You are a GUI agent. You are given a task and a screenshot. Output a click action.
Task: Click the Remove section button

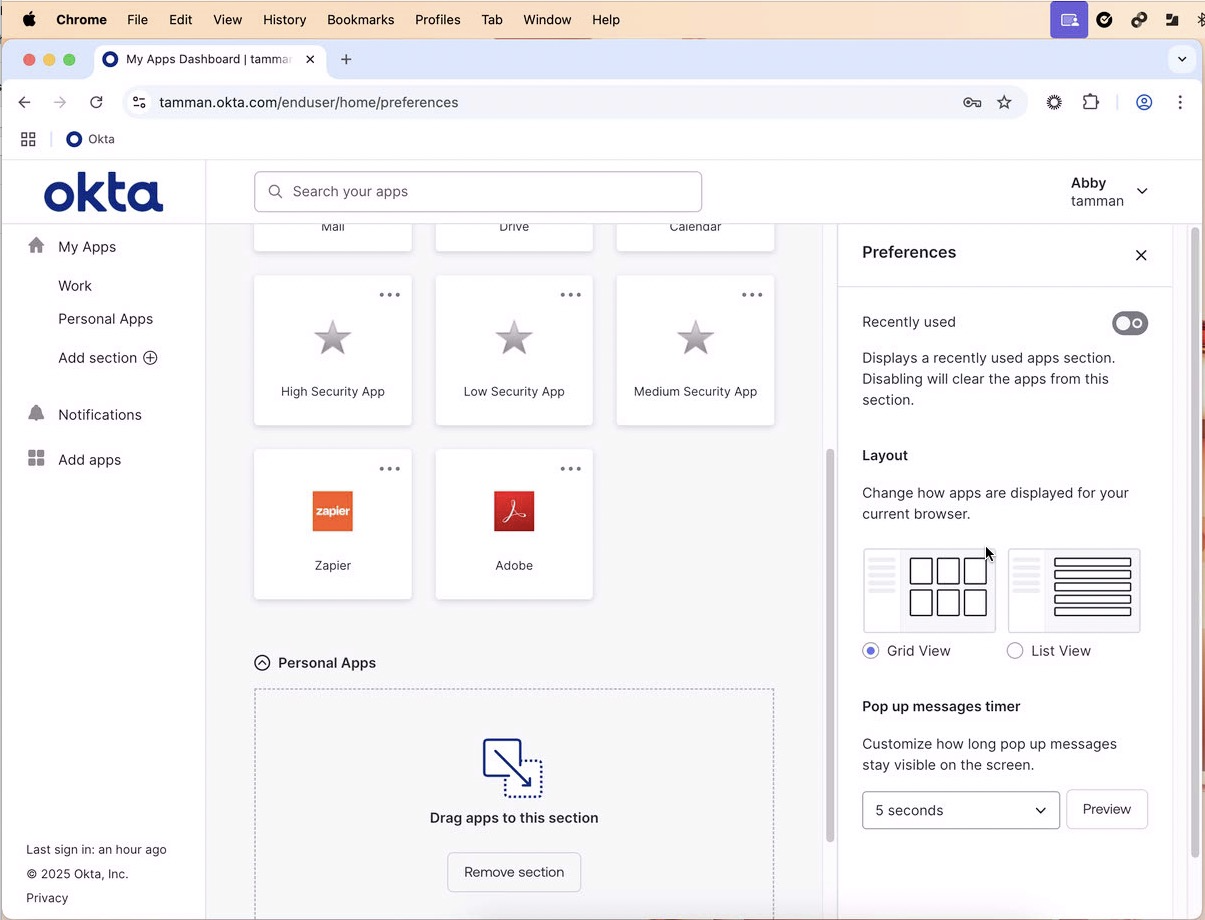coord(514,872)
